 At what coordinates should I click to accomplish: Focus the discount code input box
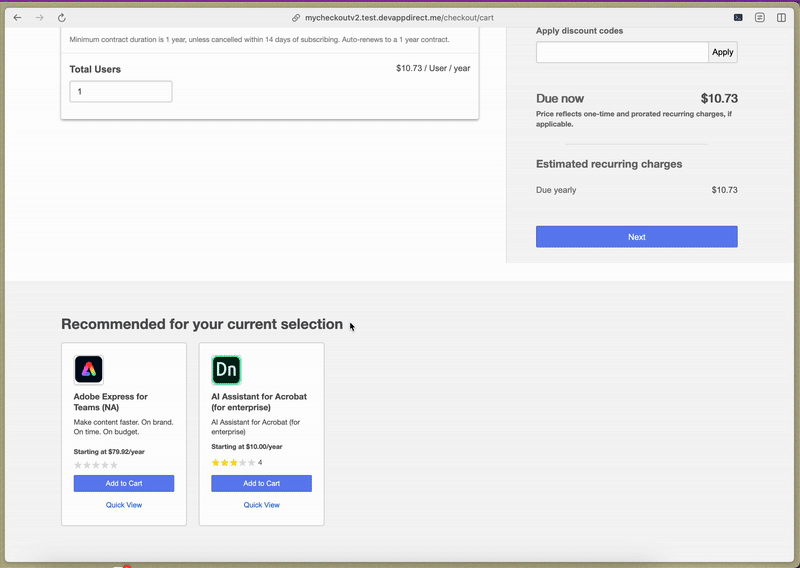click(x=622, y=52)
